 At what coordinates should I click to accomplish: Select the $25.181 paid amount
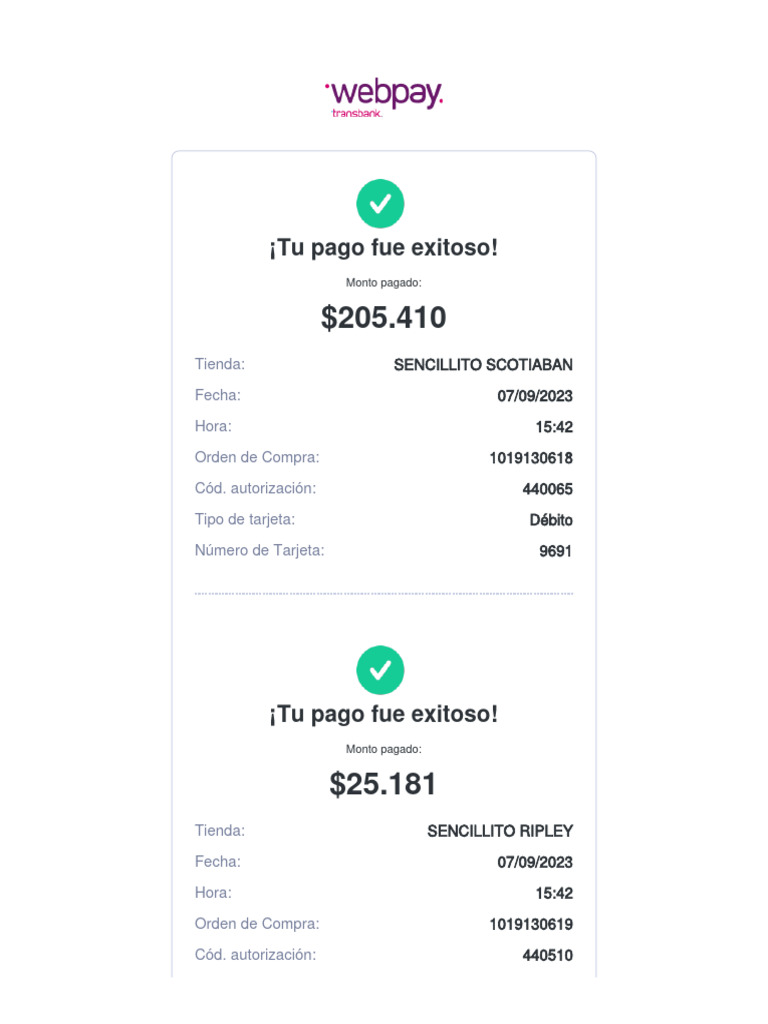(x=383, y=784)
